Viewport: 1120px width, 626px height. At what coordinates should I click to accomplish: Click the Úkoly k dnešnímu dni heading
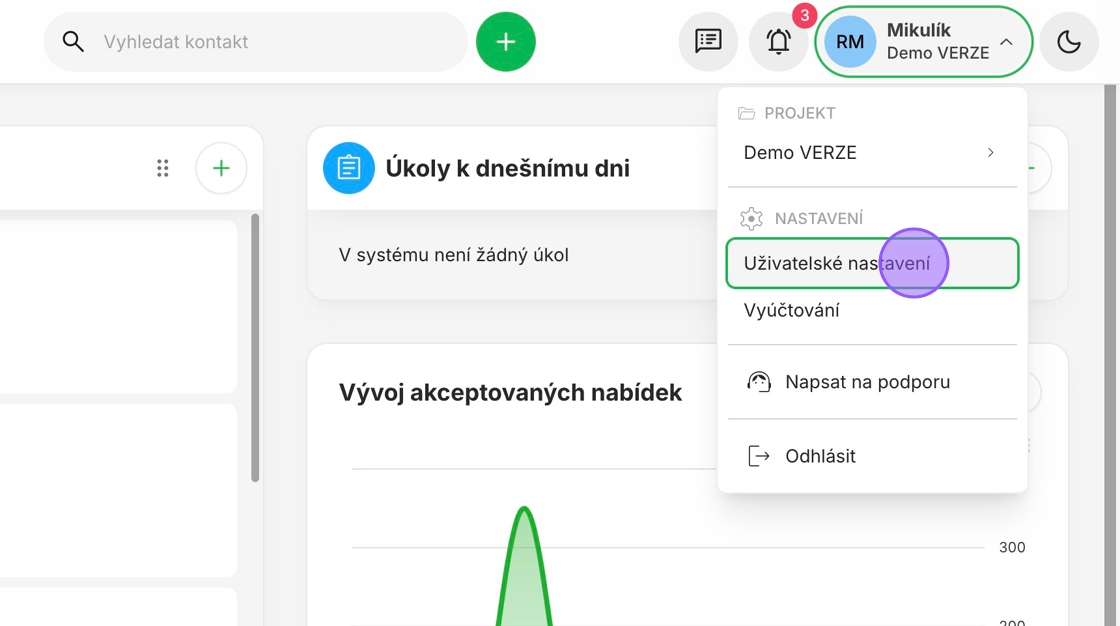click(x=508, y=168)
